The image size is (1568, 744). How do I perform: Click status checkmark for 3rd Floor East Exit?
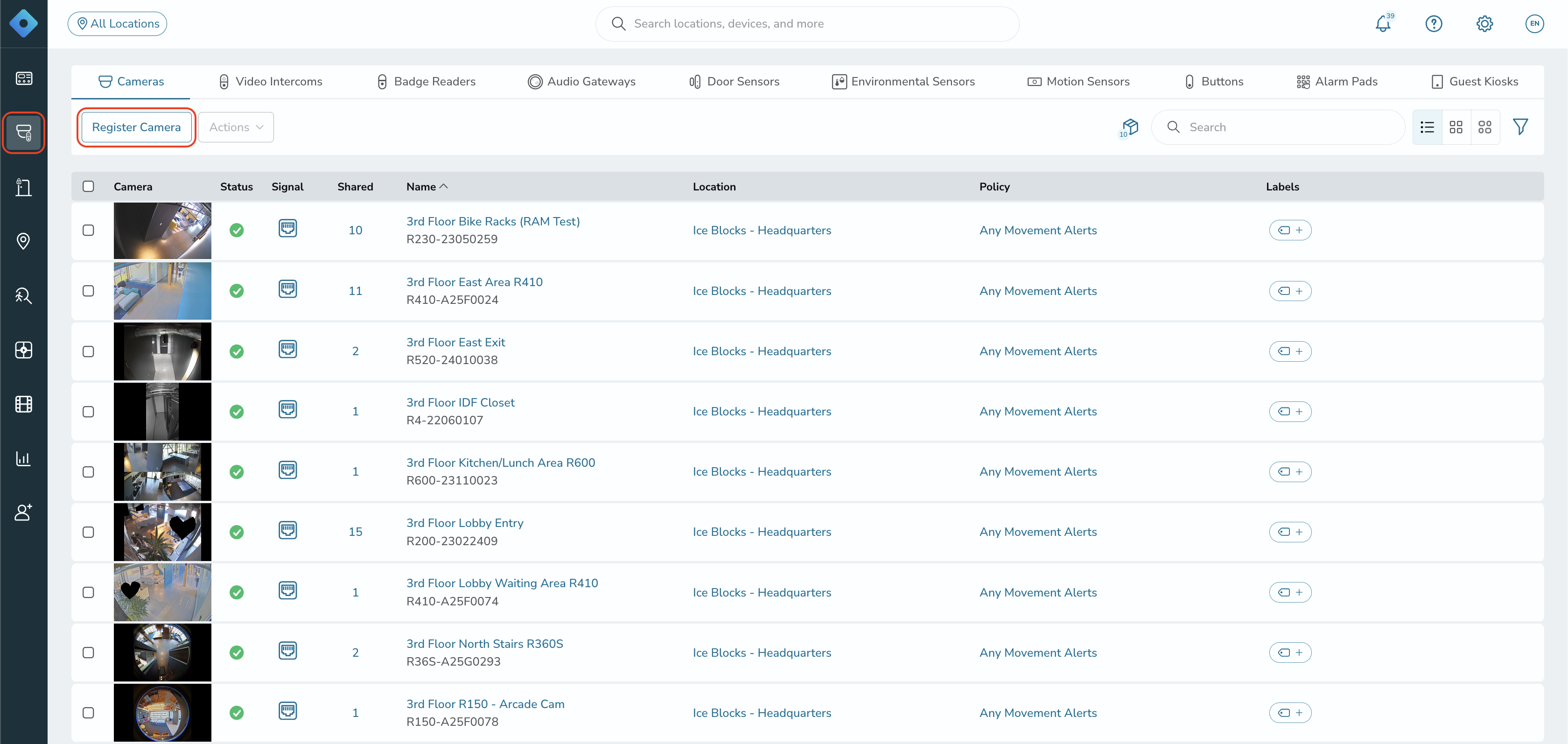(237, 351)
